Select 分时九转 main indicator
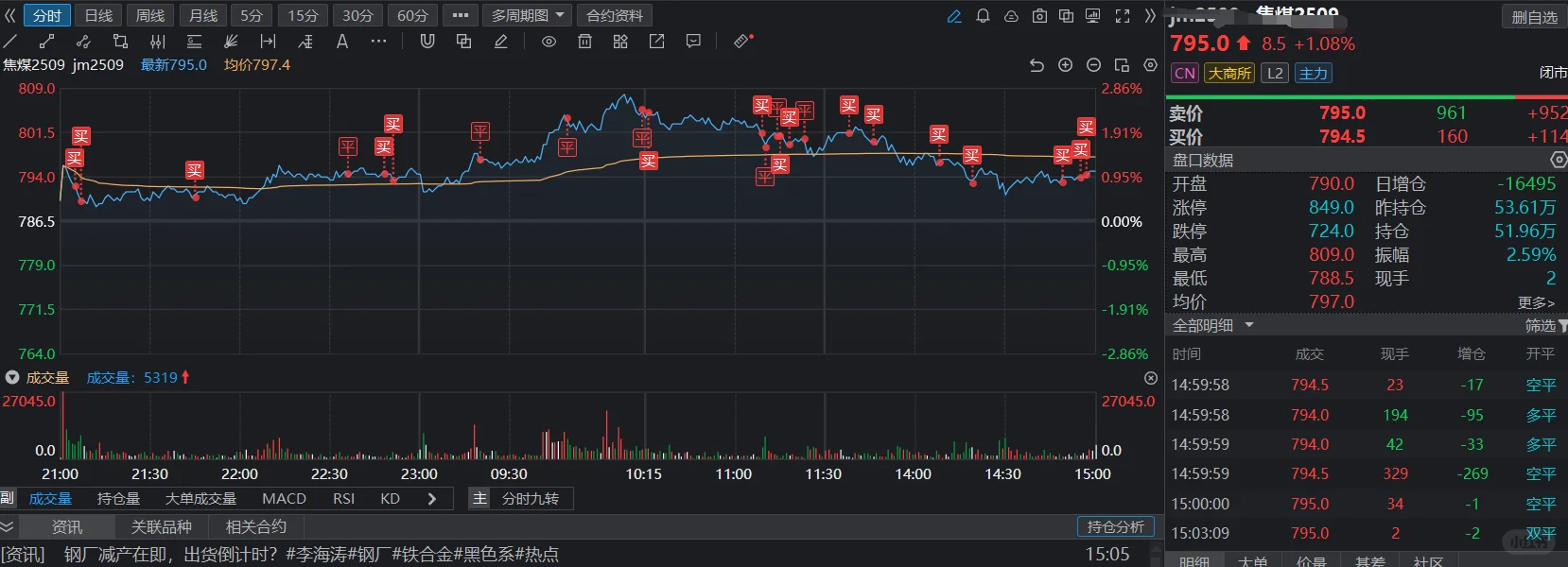This screenshot has width=1568, height=567. [530, 498]
